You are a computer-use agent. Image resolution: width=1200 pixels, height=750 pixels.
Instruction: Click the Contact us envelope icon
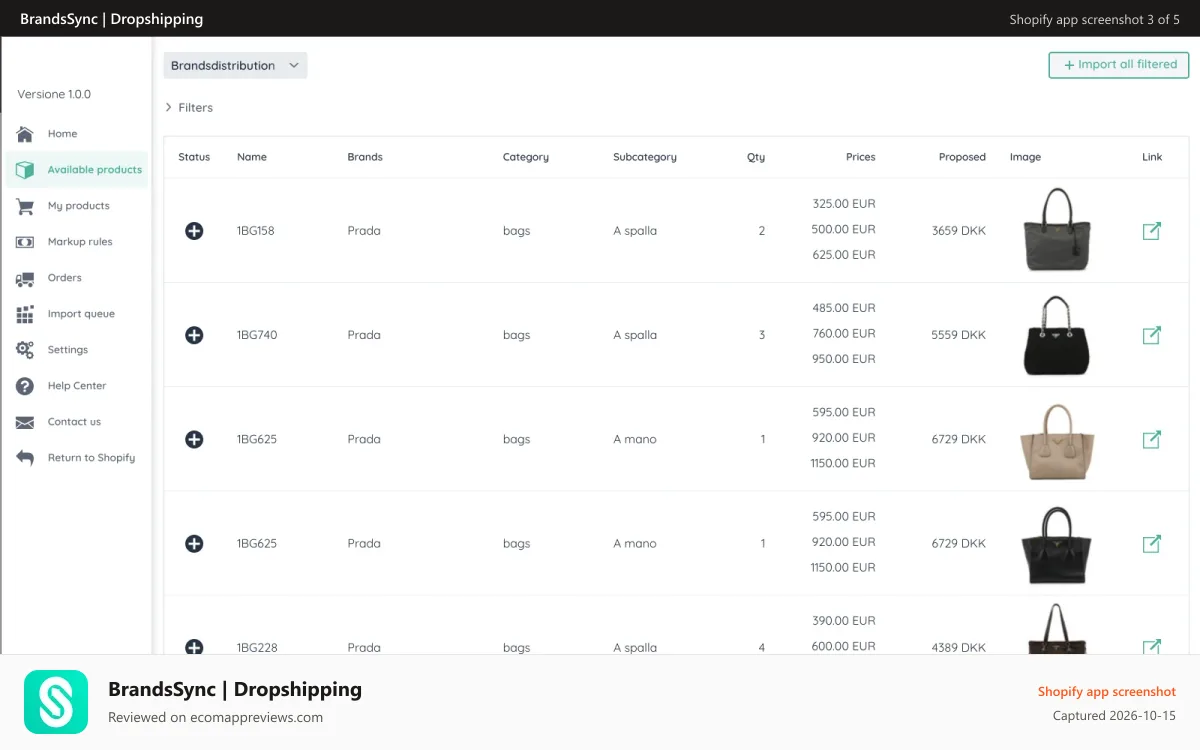pyautogui.click(x=25, y=422)
